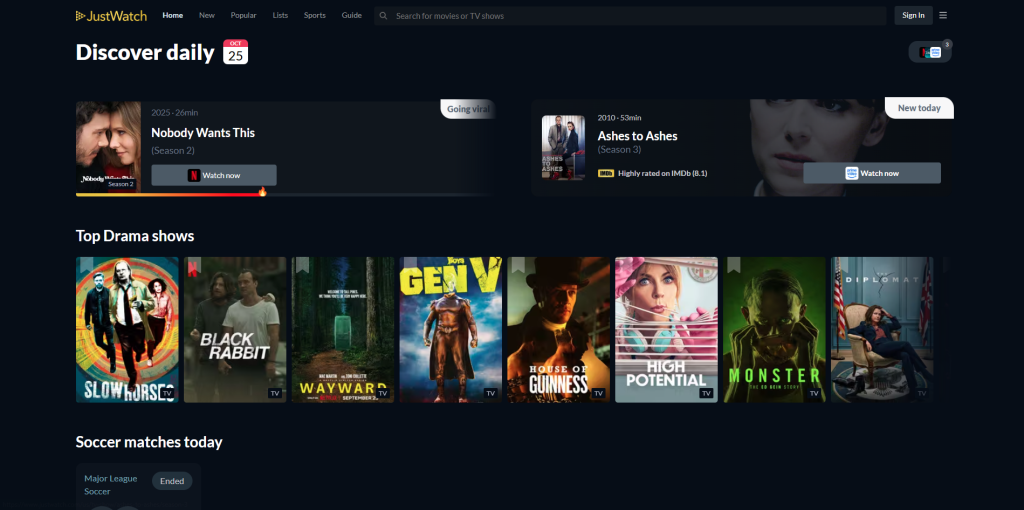Click the Sign In button
Screen dimensions: 1024x510
pos(913,16)
